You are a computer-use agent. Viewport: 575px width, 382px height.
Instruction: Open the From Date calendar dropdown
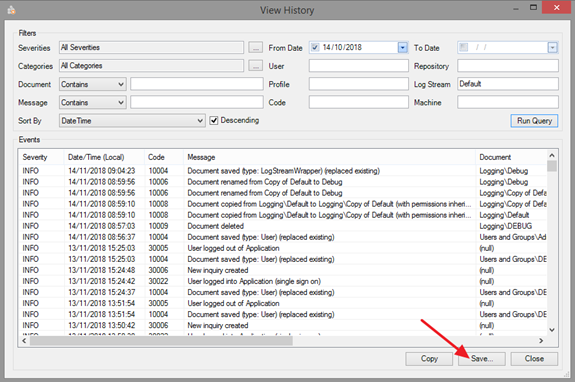pos(403,47)
